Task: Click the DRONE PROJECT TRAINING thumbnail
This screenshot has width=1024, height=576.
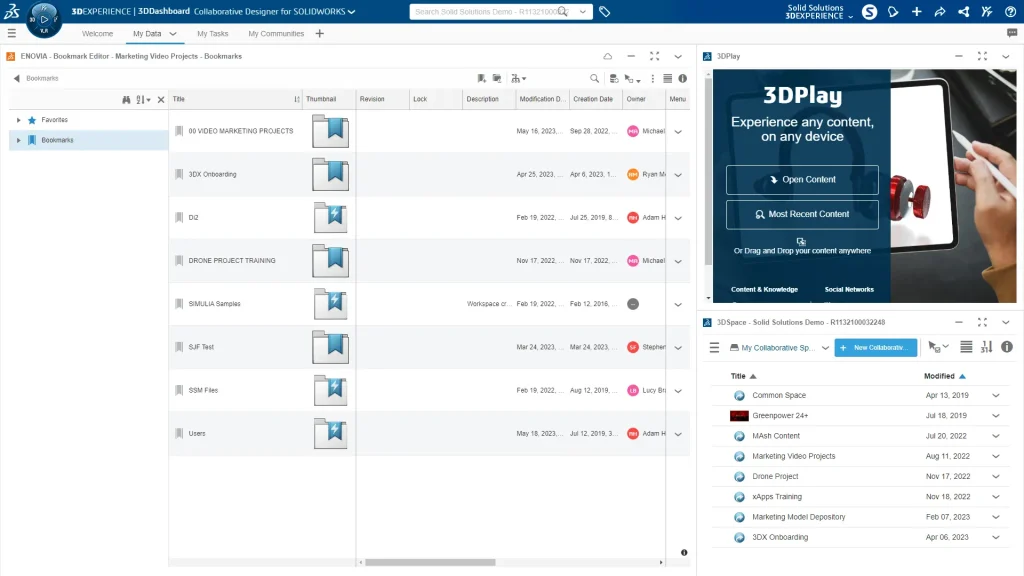Action: click(330, 261)
